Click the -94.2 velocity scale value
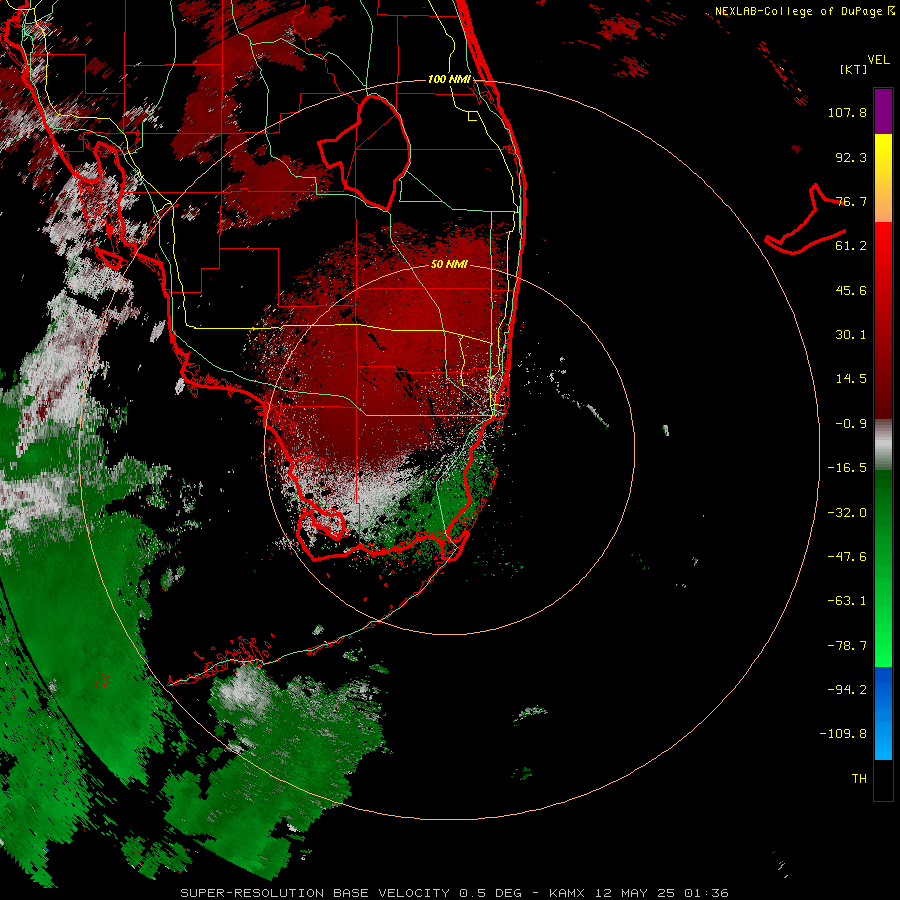 pos(847,690)
